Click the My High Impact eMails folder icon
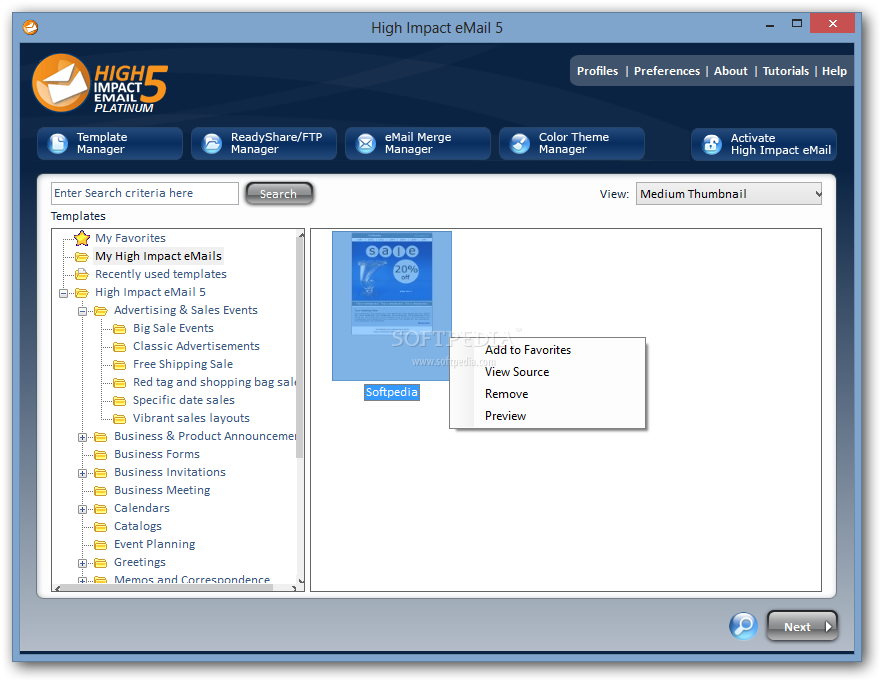This screenshot has height=682, width=882. (x=82, y=257)
